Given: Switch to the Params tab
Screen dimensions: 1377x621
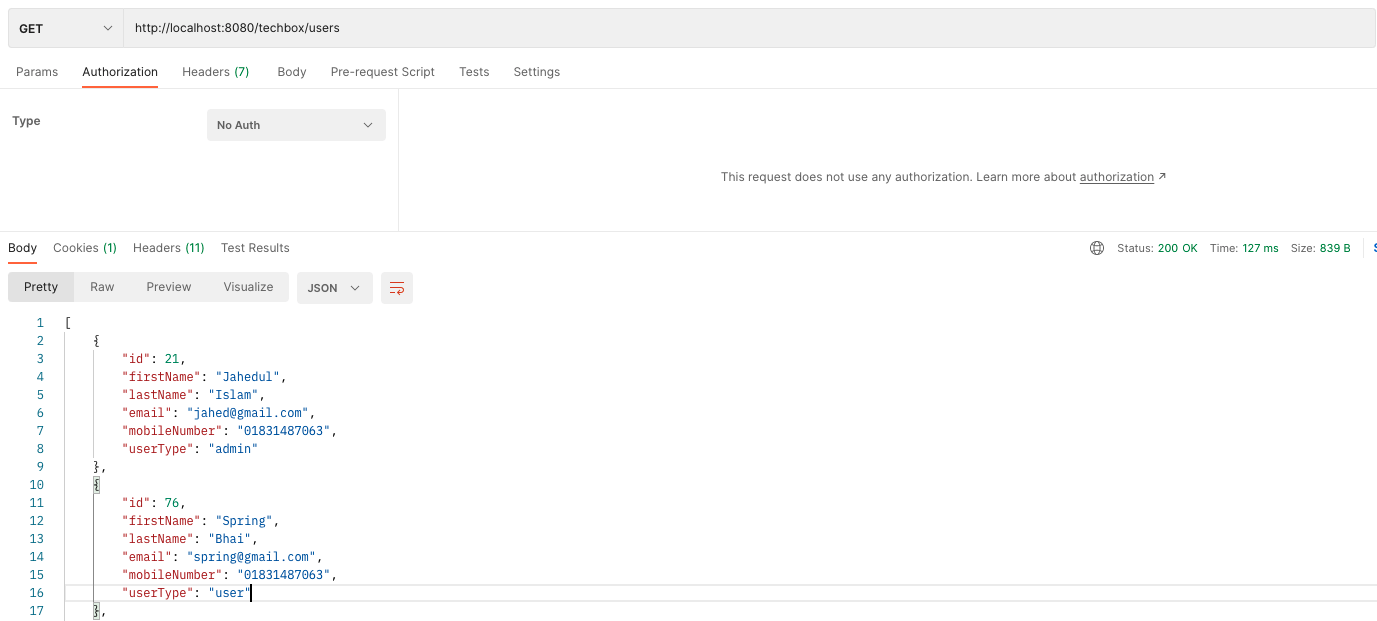Looking at the screenshot, I should pyautogui.click(x=37, y=72).
